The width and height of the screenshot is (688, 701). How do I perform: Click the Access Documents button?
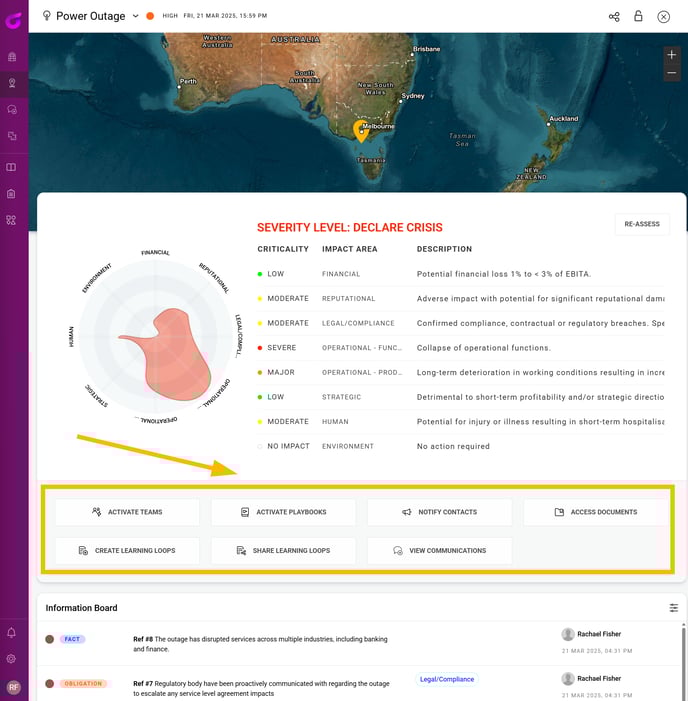[595, 512]
